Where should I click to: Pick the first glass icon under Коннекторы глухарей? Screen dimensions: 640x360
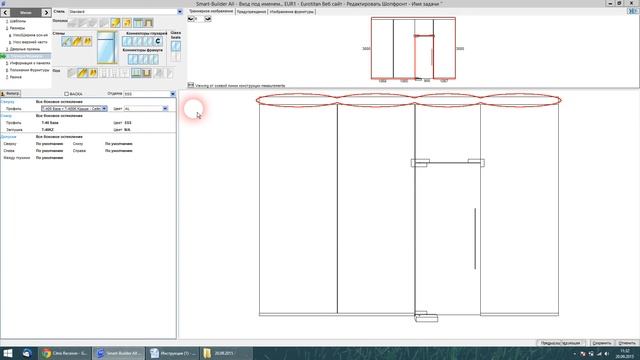tap(127, 41)
